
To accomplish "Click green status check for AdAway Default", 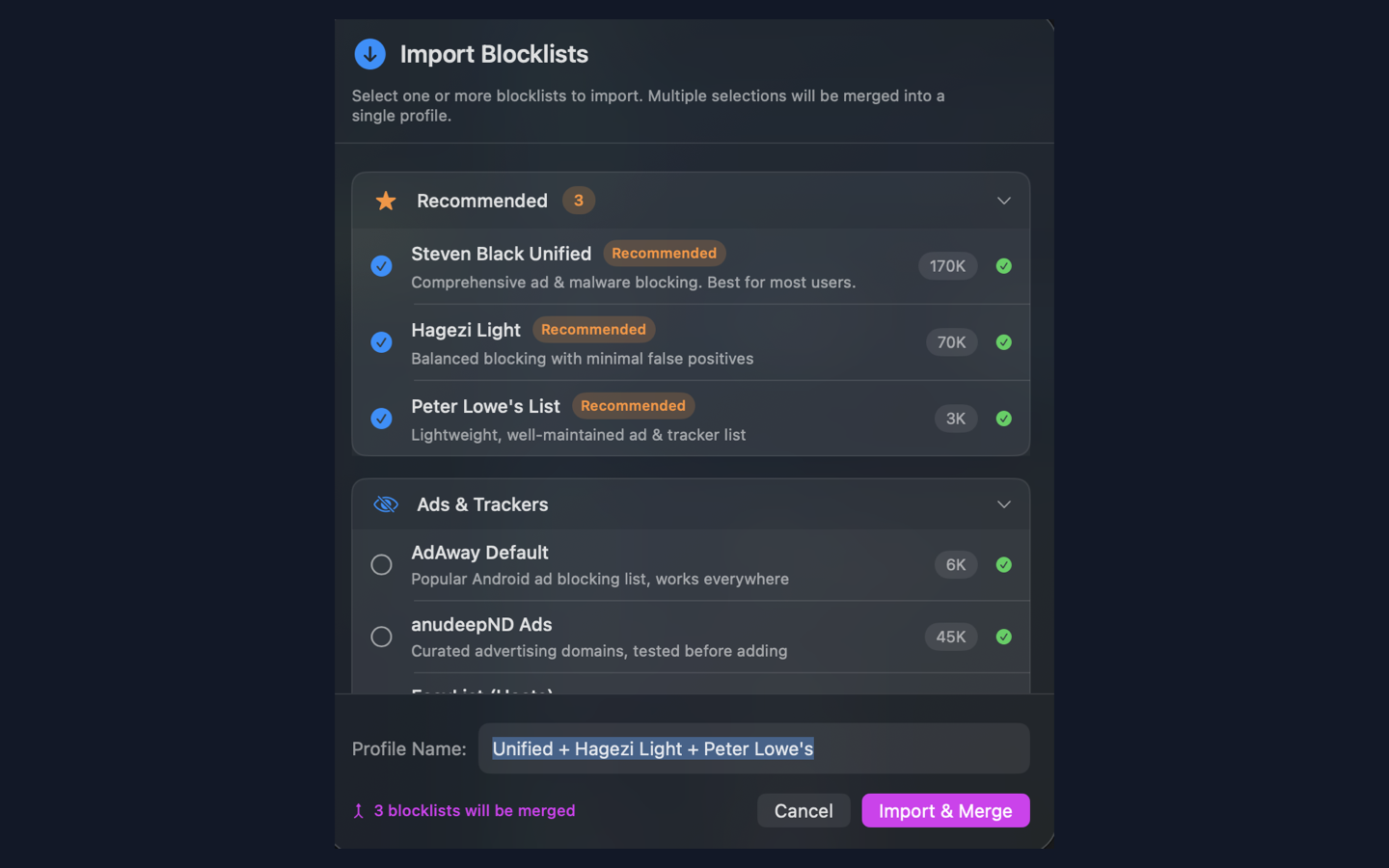I will pyautogui.click(x=1004, y=565).
